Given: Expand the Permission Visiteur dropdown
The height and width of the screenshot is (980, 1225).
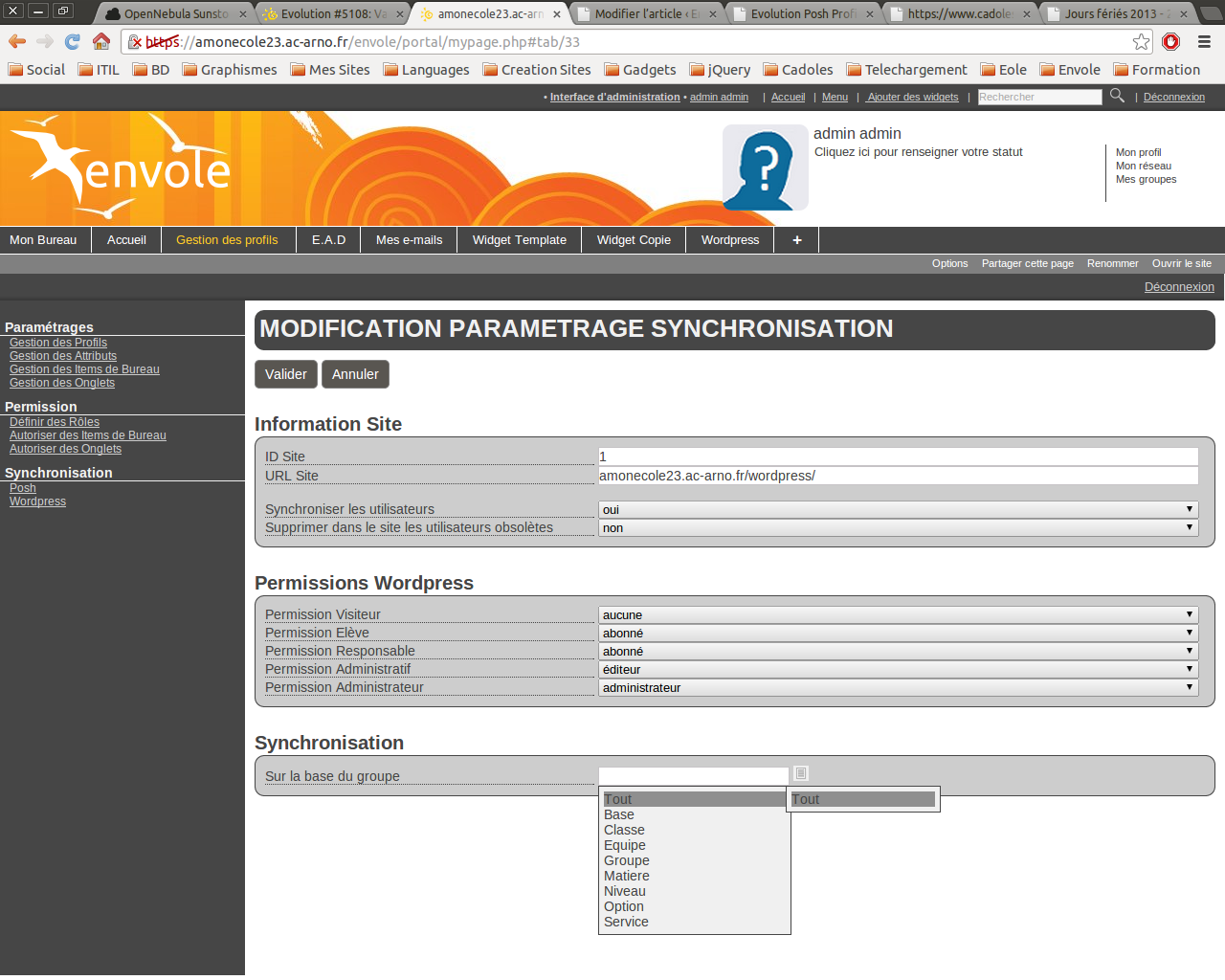Looking at the screenshot, I should point(898,615).
